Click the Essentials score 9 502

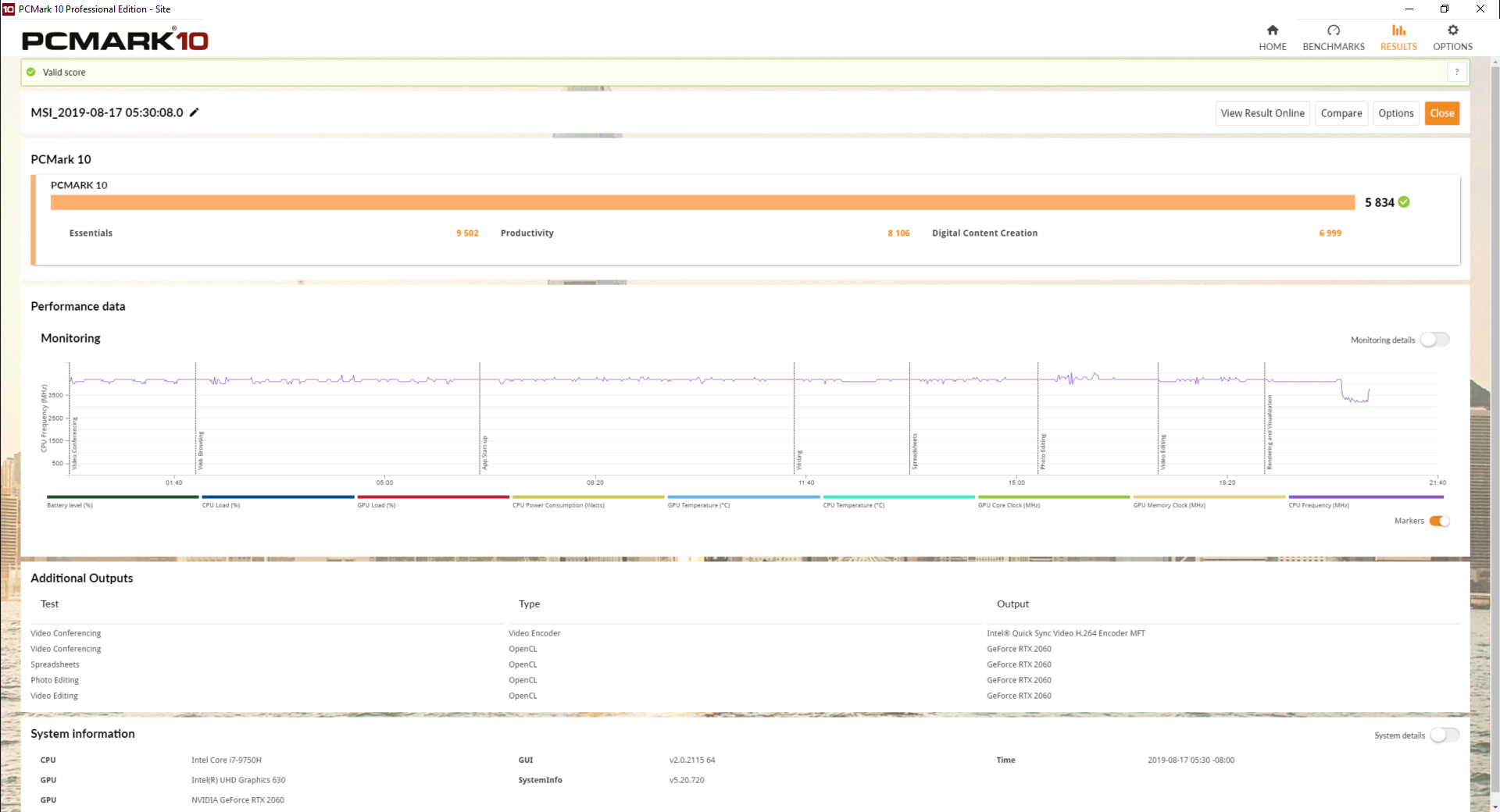coord(467,233)
